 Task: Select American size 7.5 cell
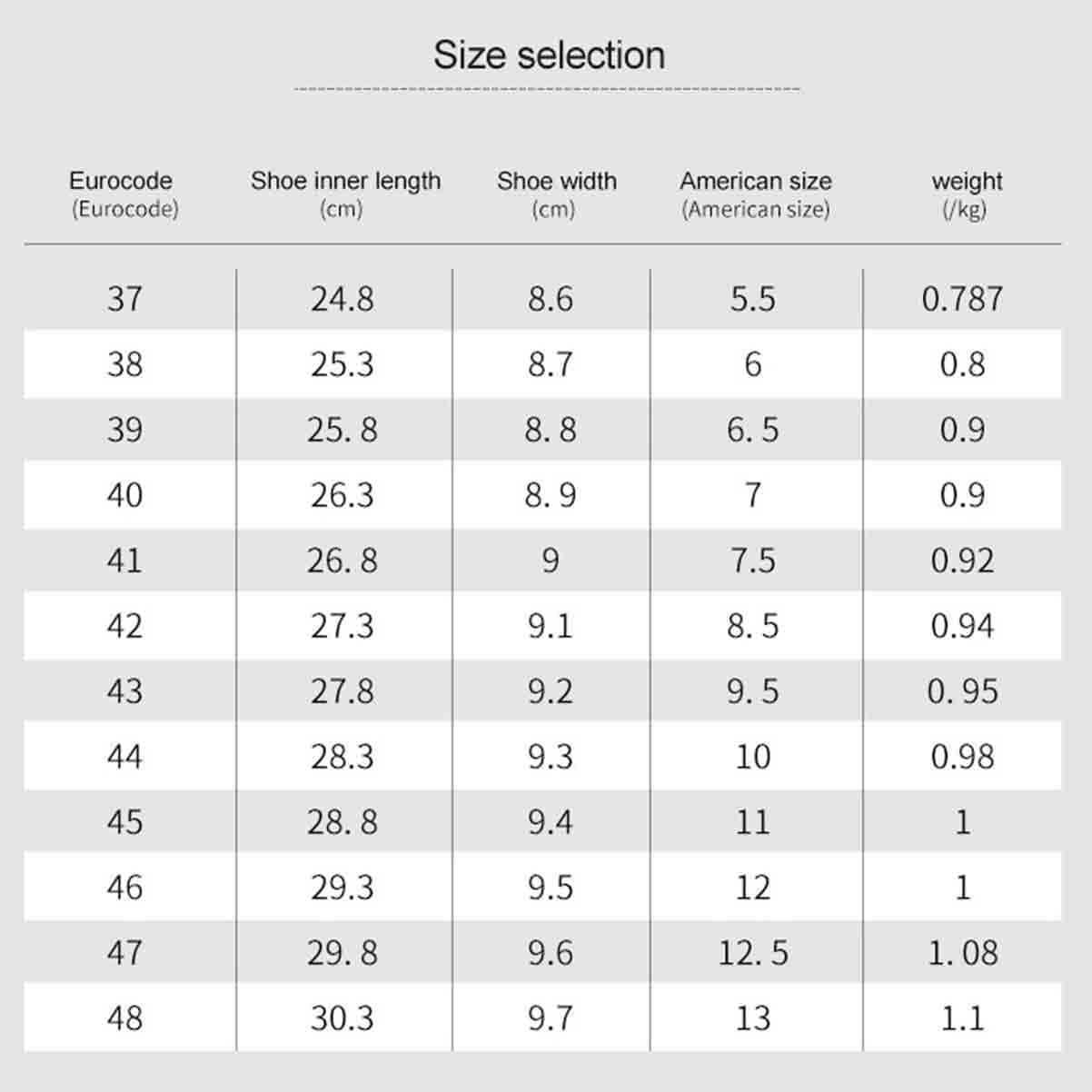pos(752,561)
